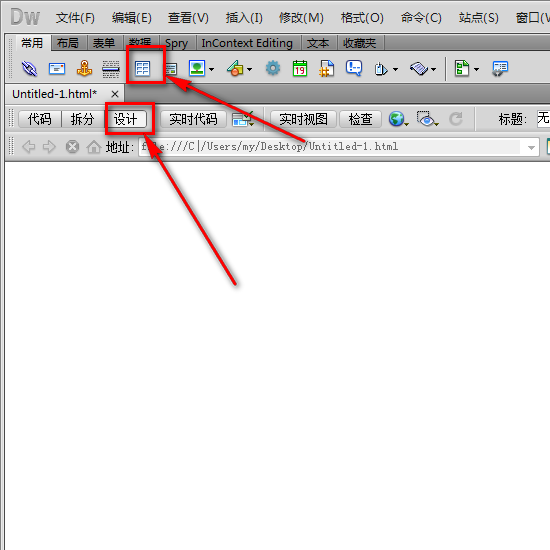Viewport: 550px width, 550px height.
Task: Select the 文本 insert tab
Action: (x=318, y=43)
